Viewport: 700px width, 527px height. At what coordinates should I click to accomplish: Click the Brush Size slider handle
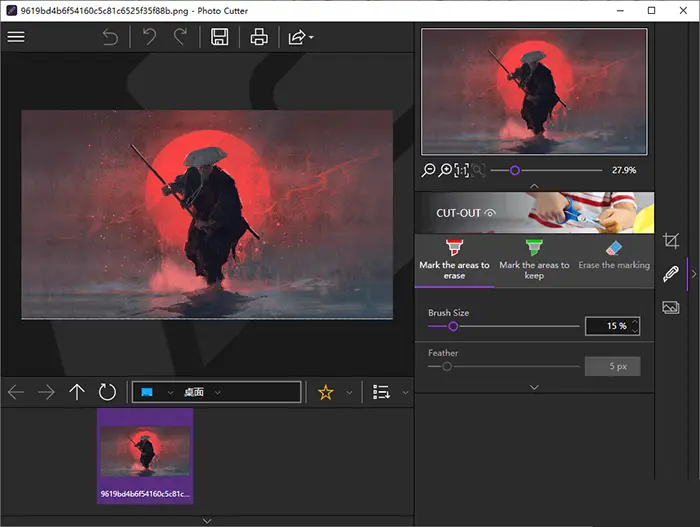(x=453, y=326)
